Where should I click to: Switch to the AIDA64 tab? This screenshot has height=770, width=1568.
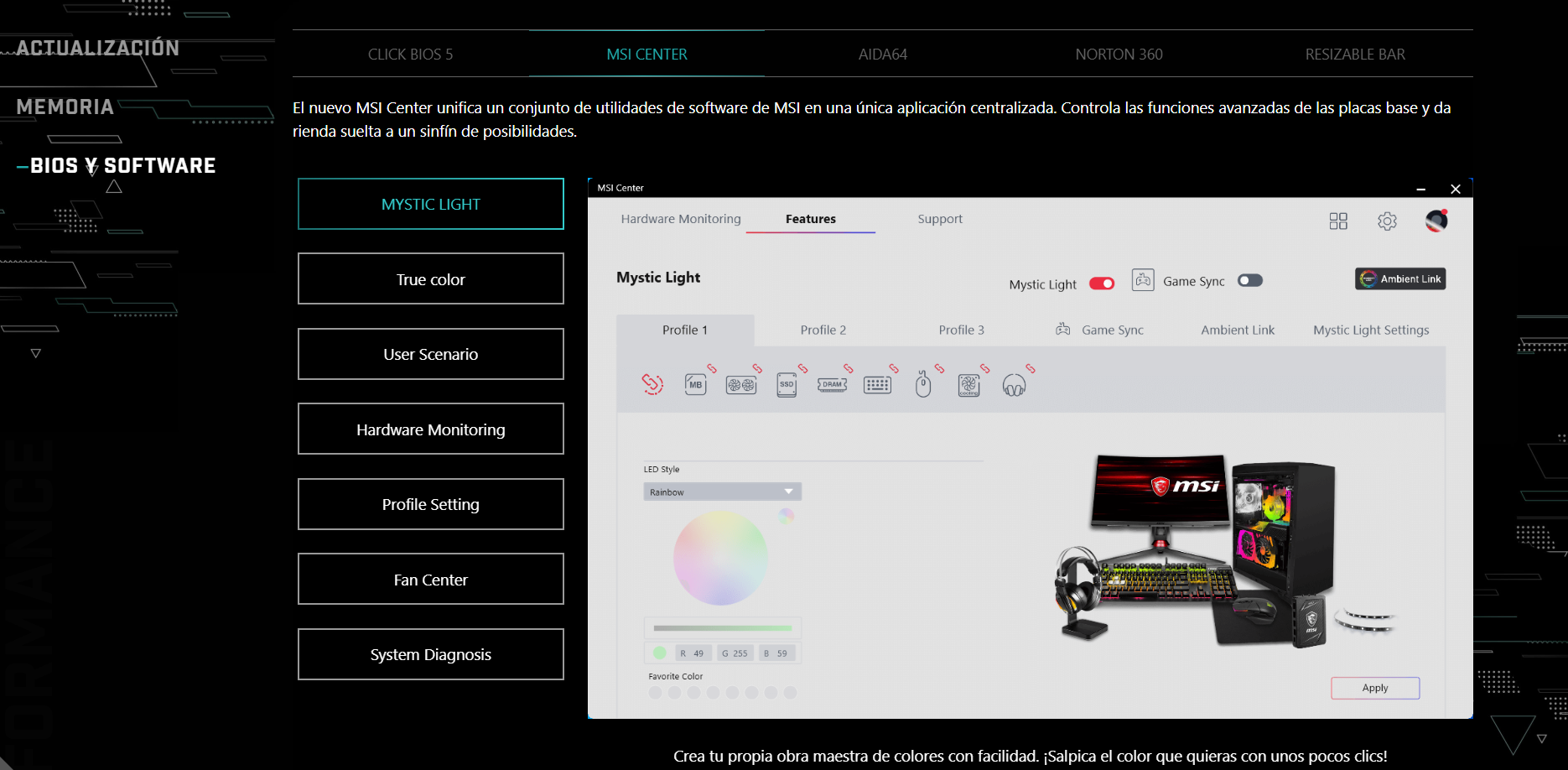pos(883,55)
